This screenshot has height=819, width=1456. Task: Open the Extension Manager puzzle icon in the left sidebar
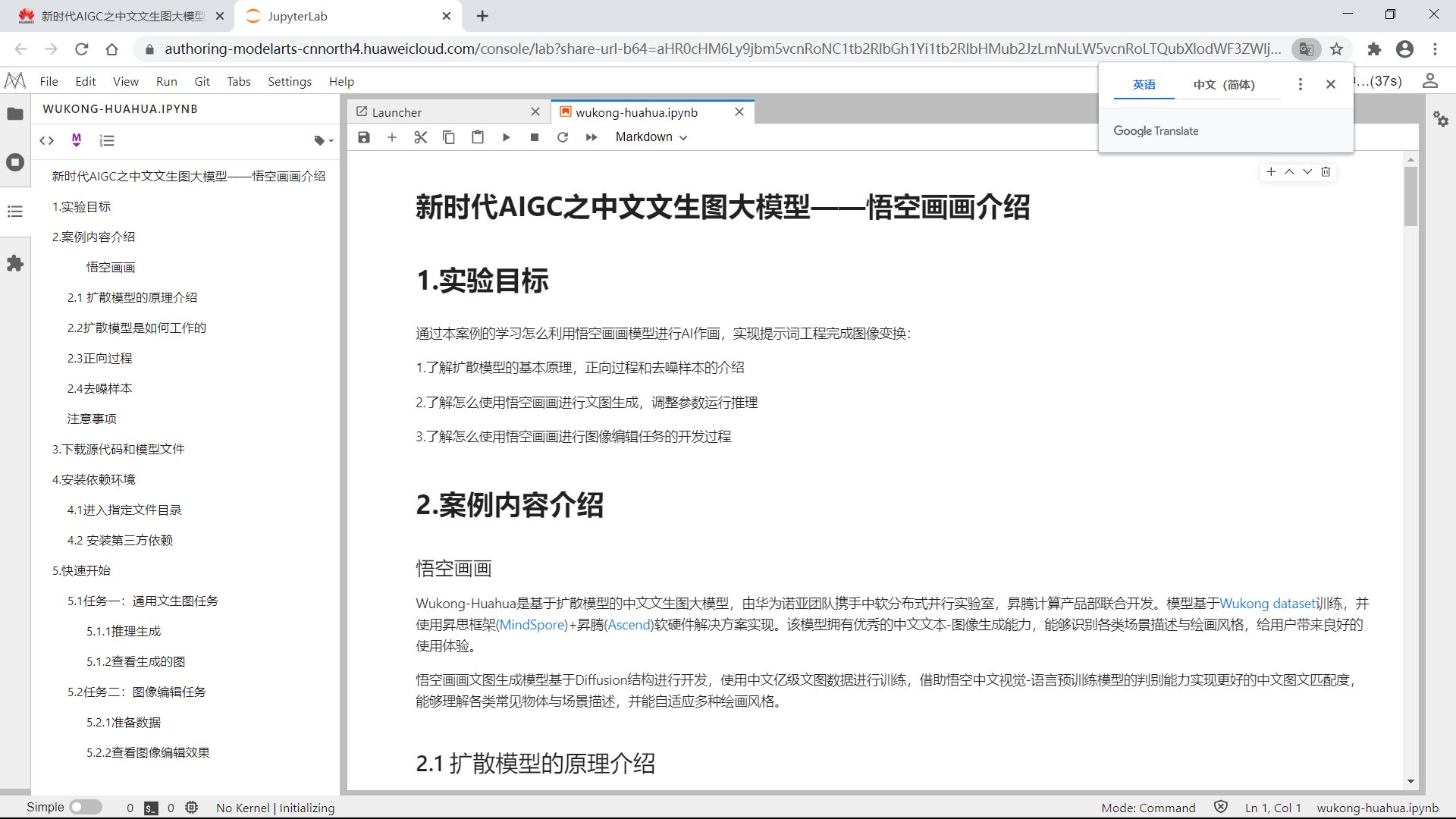click(15, 263)
